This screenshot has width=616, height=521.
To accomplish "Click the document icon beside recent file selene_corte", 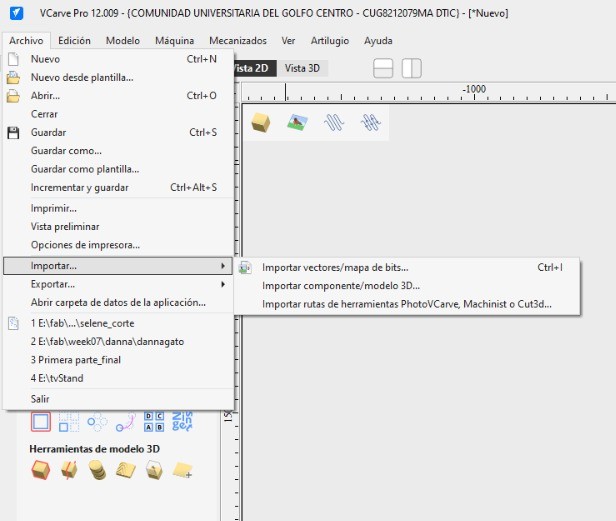I will click(x=13, y=323).
